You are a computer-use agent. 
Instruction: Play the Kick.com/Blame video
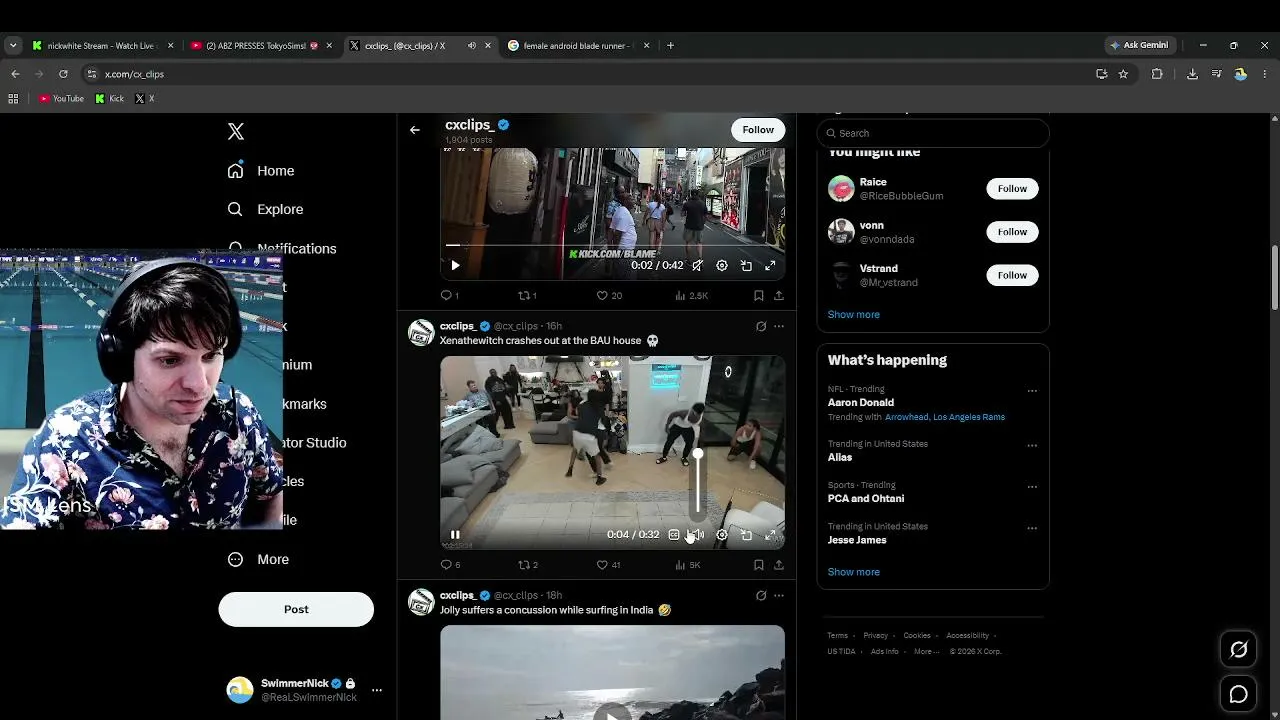pyautogui.click(x=455, y=265)
